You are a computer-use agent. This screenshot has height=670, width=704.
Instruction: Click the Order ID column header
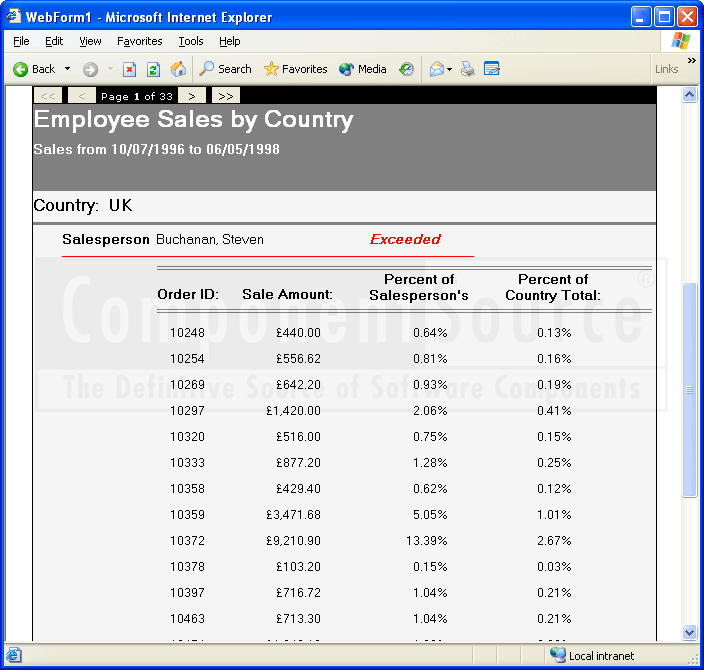(x=188, y=295)
